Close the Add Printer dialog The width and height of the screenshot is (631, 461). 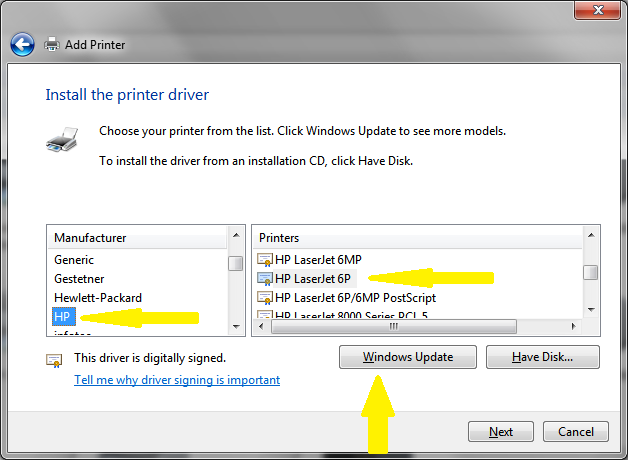click(598, 10)
